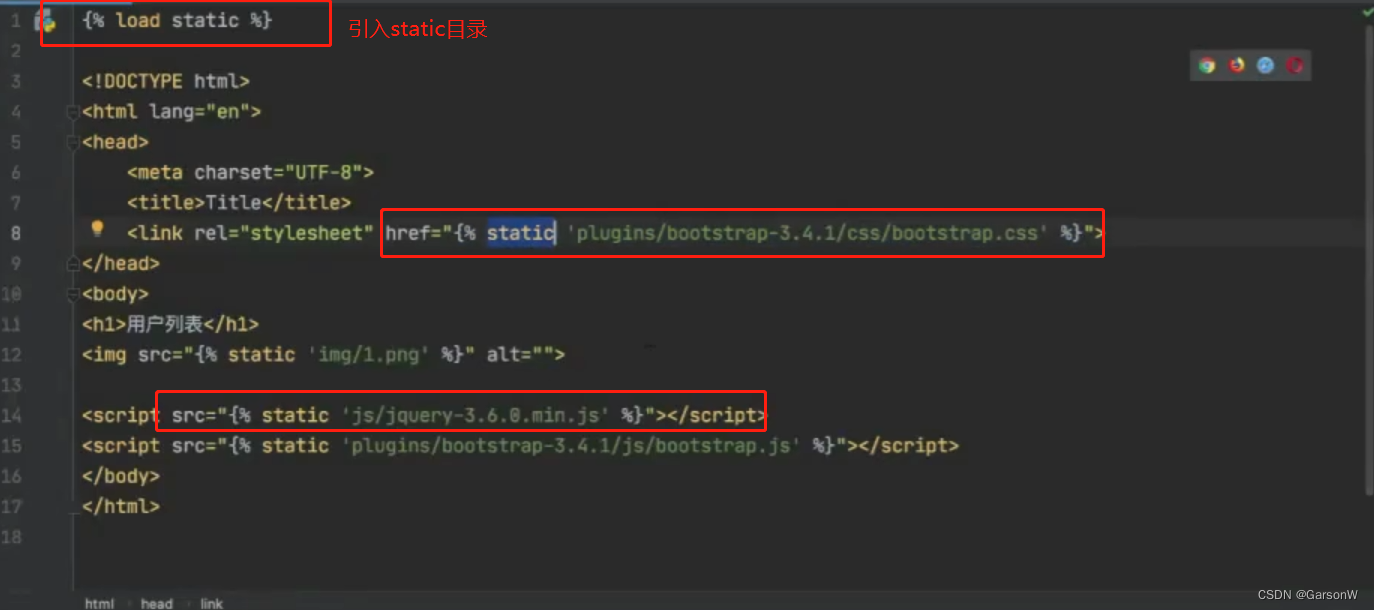This screenshot has width=1374, height=610.
Task: Click line number 2 in the gutter
Action: (15, 51)
